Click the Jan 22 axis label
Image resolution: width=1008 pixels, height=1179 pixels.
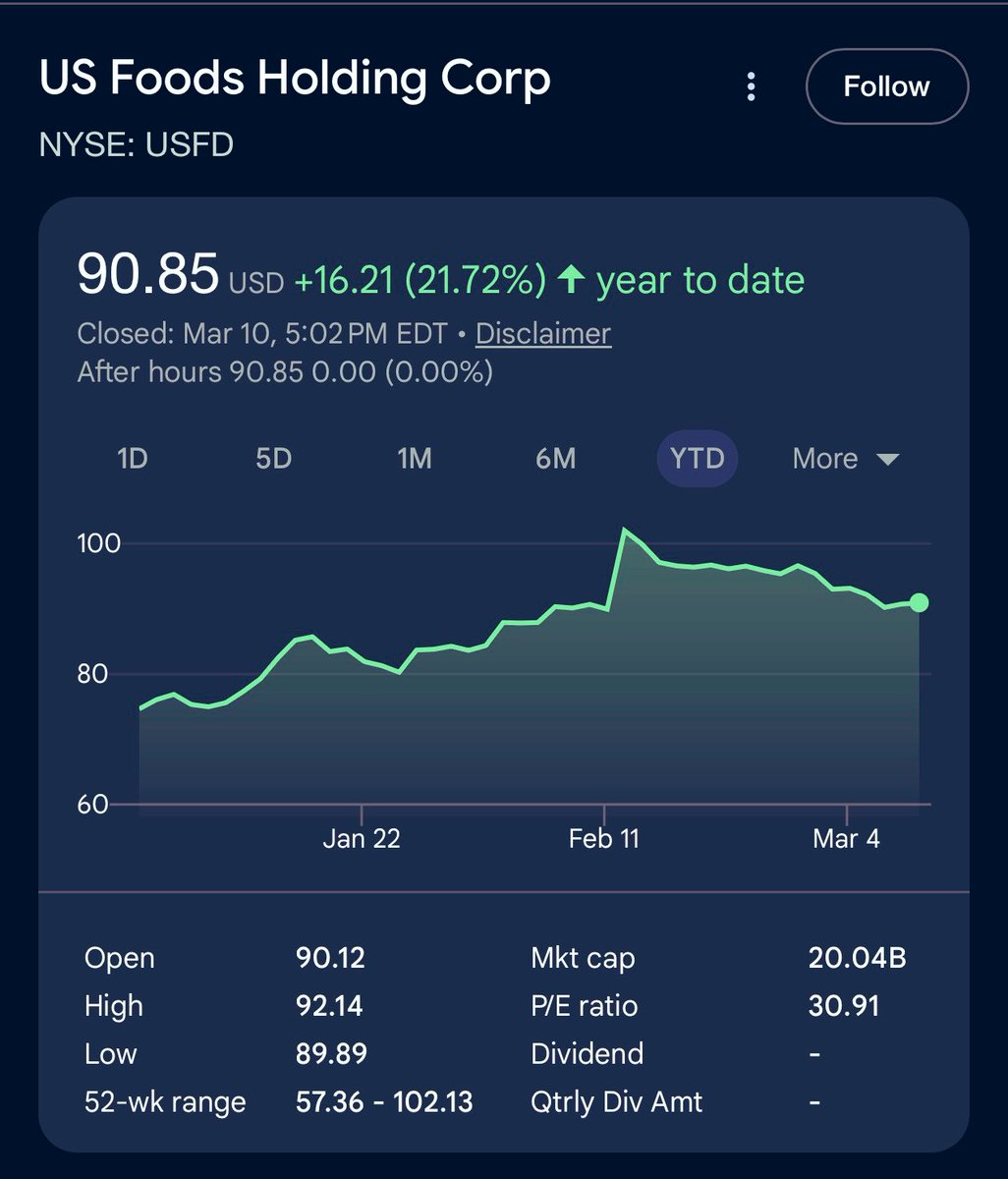pos(362,838)
